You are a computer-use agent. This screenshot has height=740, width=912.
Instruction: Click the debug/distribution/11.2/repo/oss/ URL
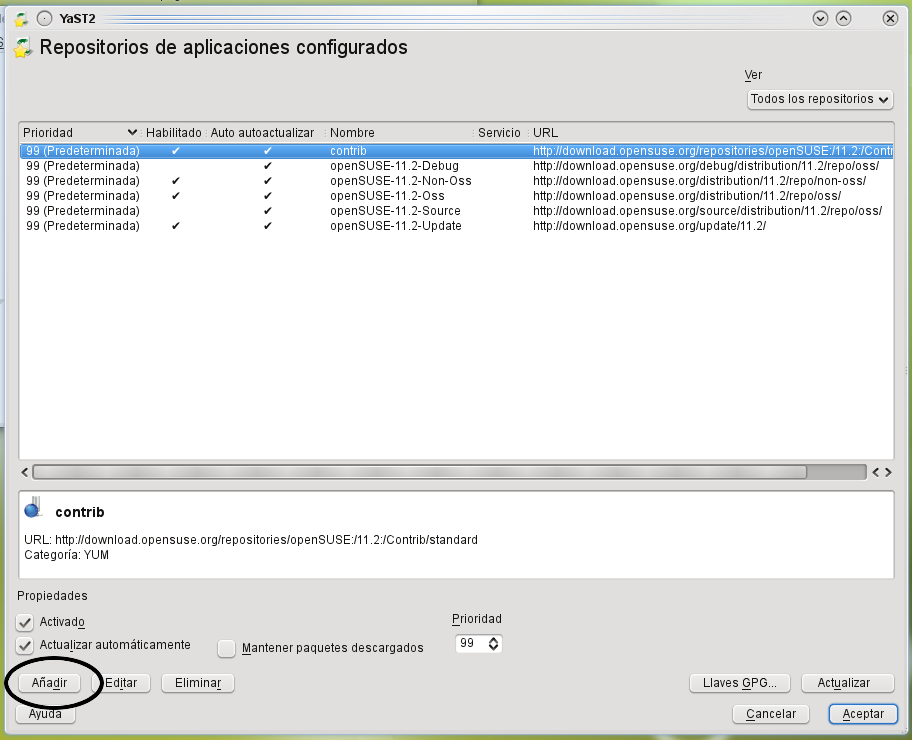click(706, 166)
